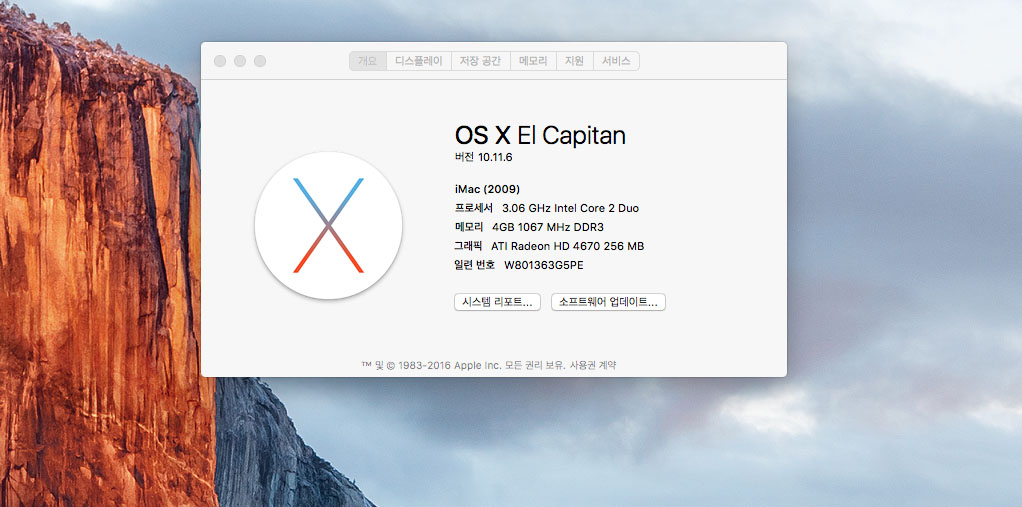Minimize the system info window
The width and height of the screenshot is (1022, 507).
tap(240, 61)
